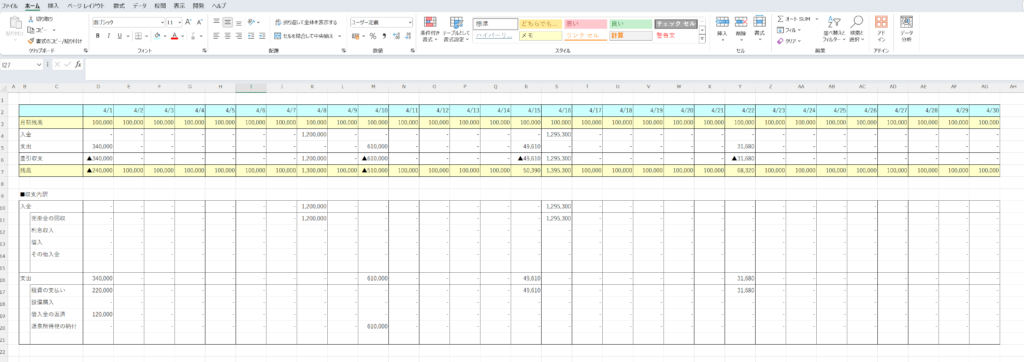1024x362 pixels.
Task: Click the 条件付き書式 conditional formatting icon
Action: [430, 22]
